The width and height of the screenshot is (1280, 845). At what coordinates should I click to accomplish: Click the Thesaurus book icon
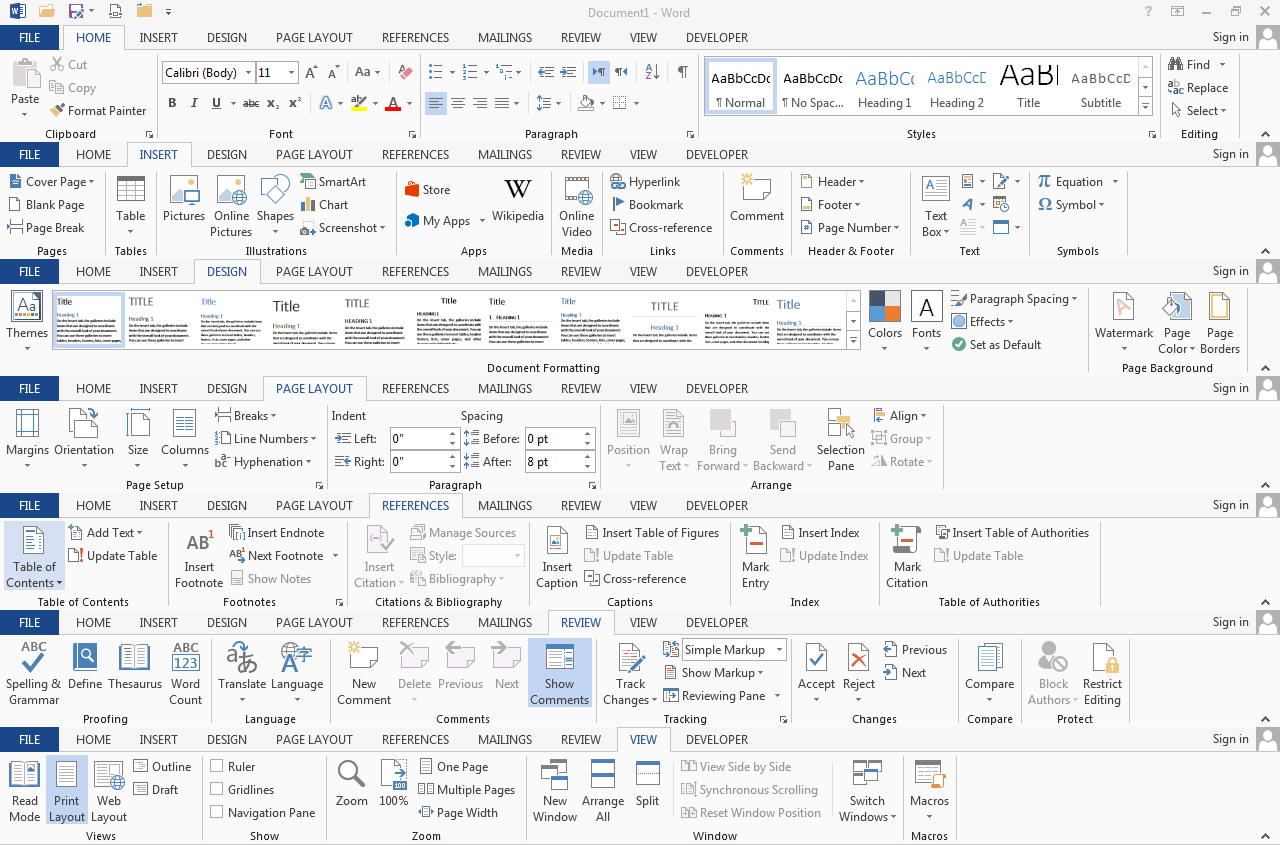135,657
